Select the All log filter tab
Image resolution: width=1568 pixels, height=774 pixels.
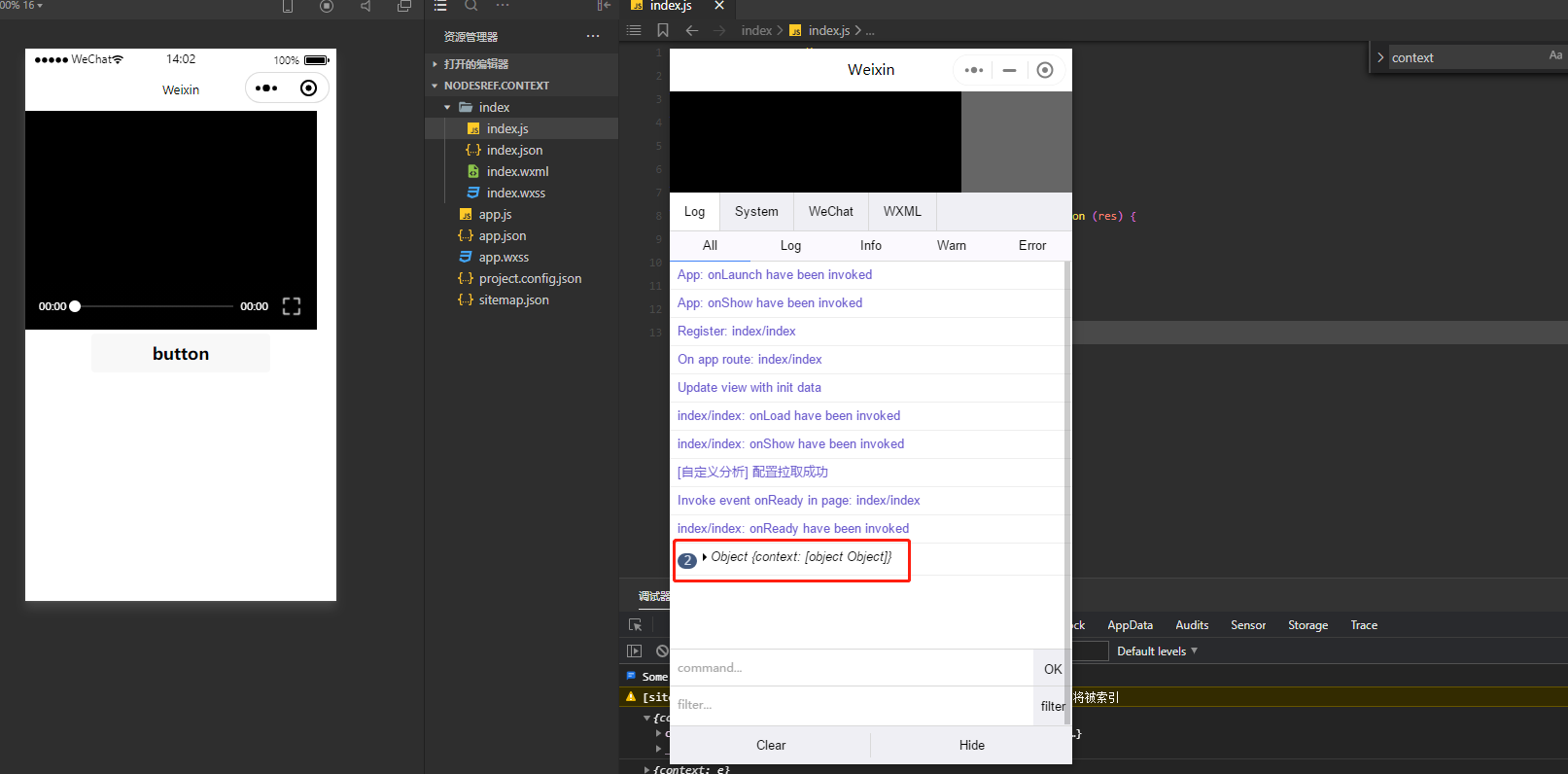click(711, 246)
